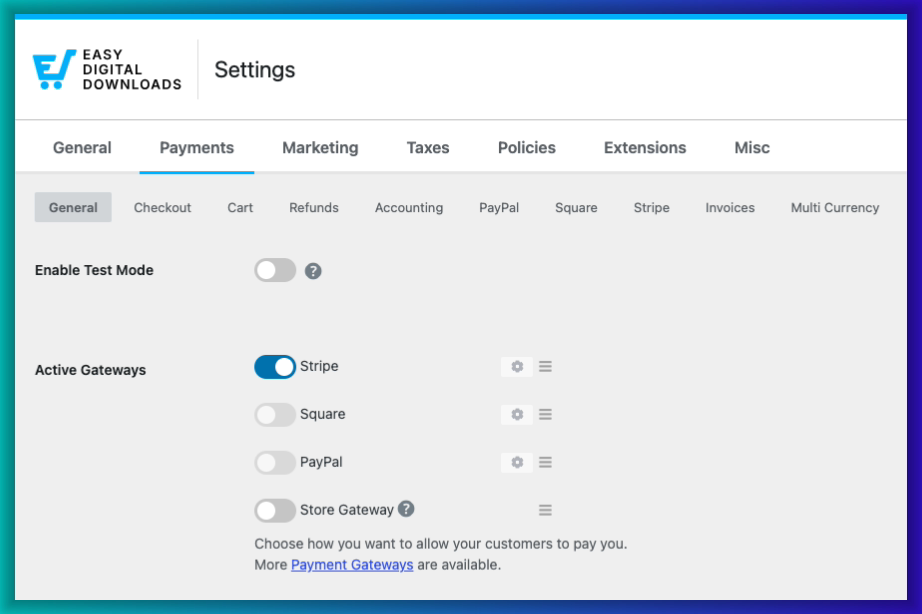
Task: Click the Square gateway label text
Action: pos(322,414)
